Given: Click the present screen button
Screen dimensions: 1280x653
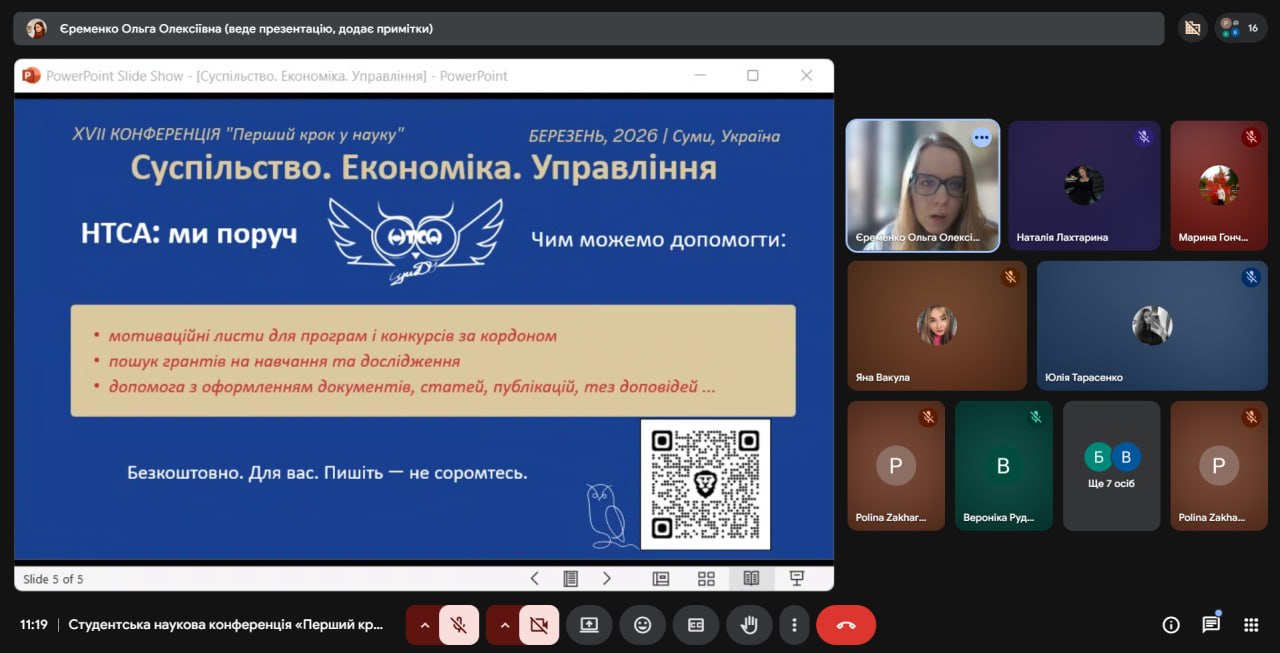Looking at the screenshot, I should (589, 625).
